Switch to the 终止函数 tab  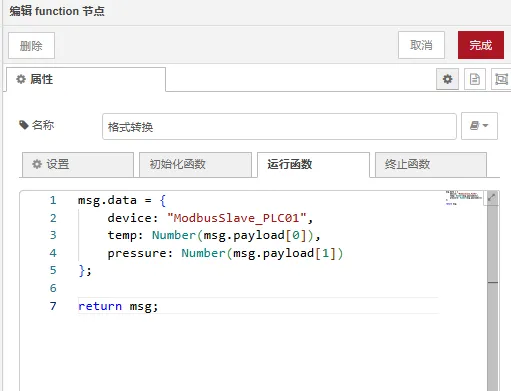coord(431,165)
